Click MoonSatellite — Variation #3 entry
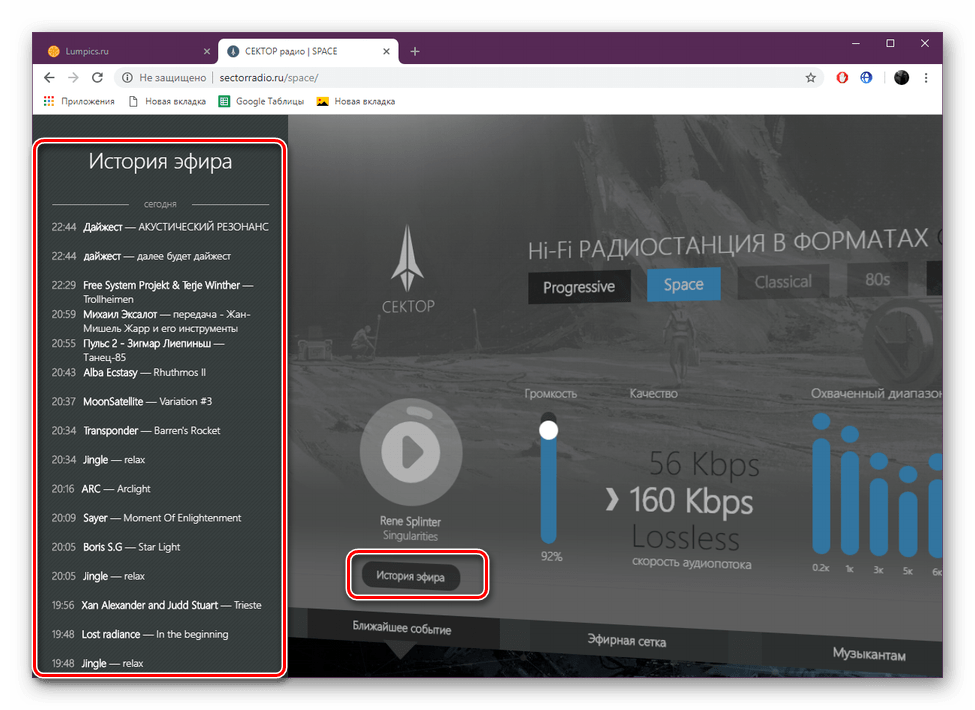The height and width of the screenshot is (710, 975). [x=132, y=402]
